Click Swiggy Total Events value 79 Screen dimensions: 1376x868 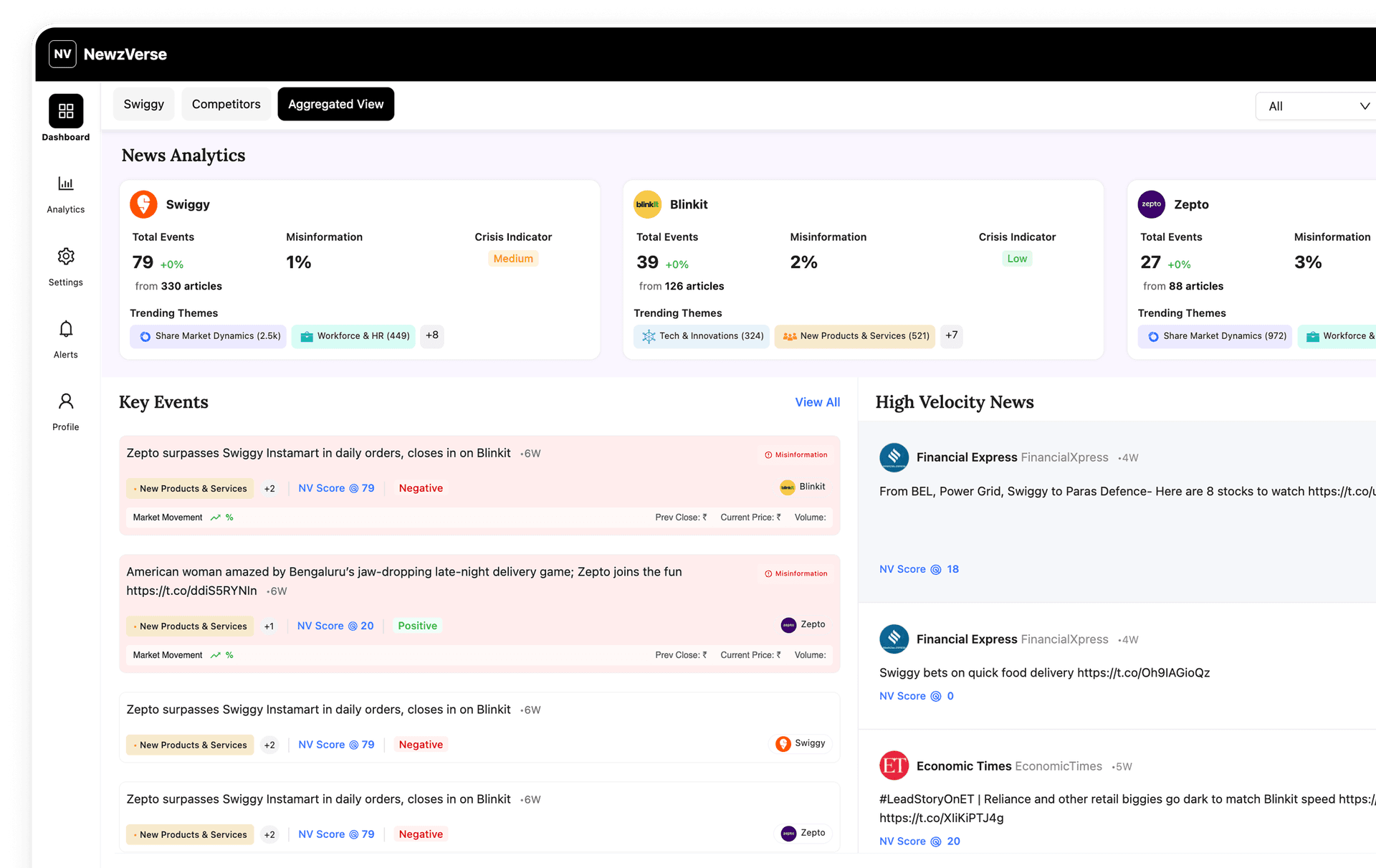(143, 262)
